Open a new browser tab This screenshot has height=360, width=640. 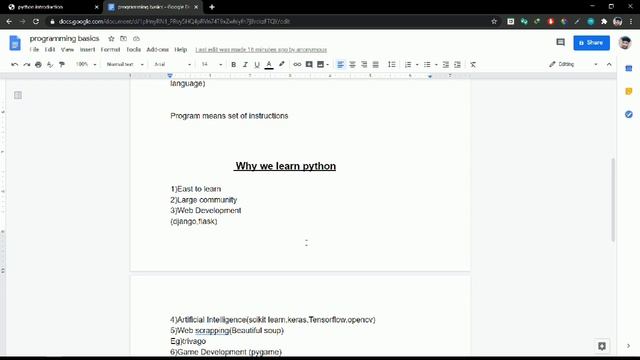[x=212, y=7]
